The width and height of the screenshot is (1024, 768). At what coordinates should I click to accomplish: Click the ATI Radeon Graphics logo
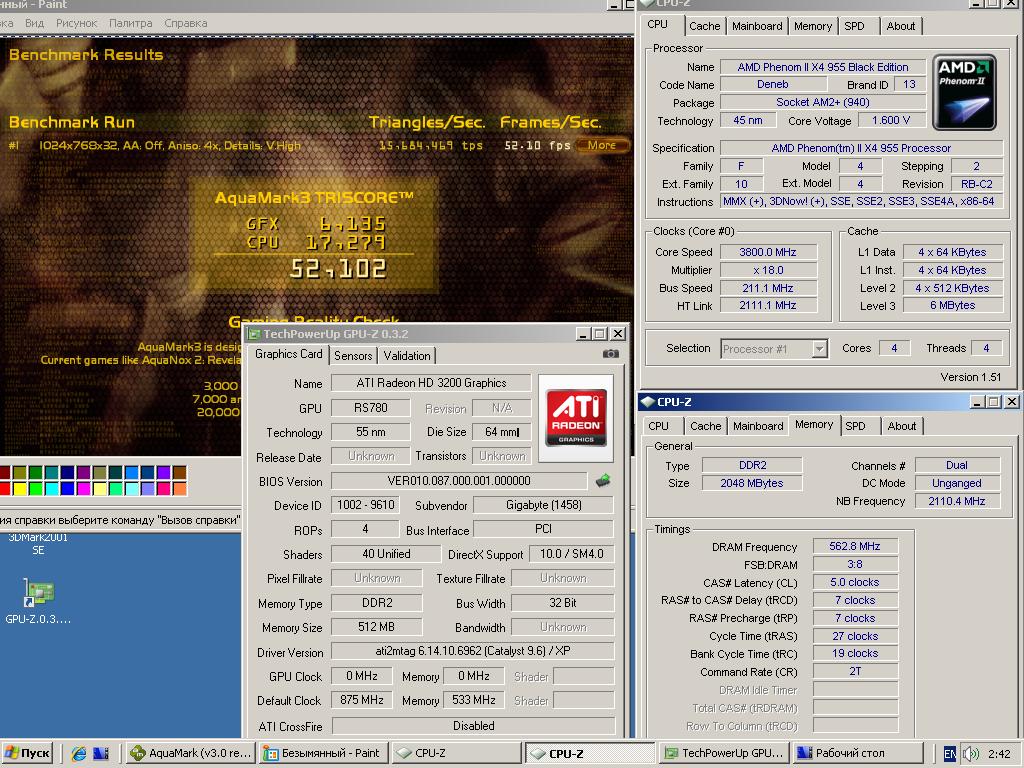575,418
